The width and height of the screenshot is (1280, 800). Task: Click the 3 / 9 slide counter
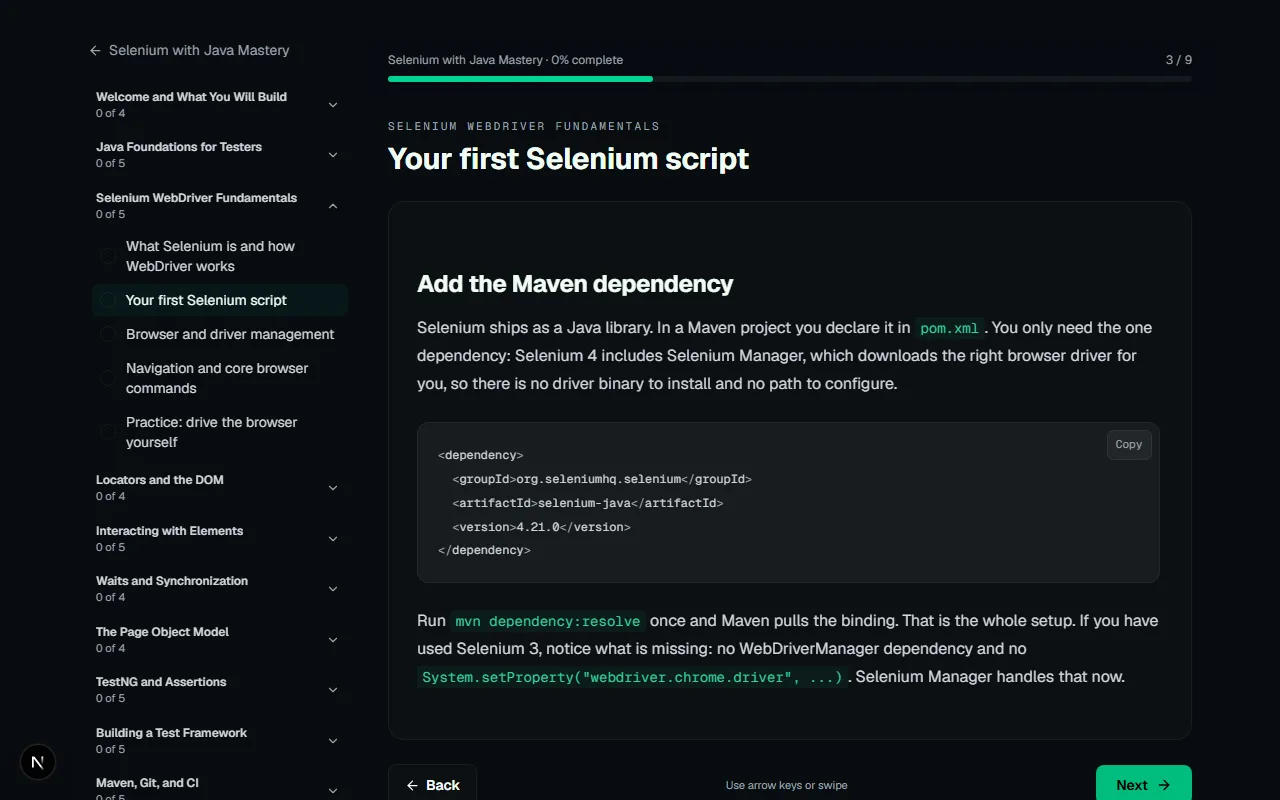[1179, 60]
